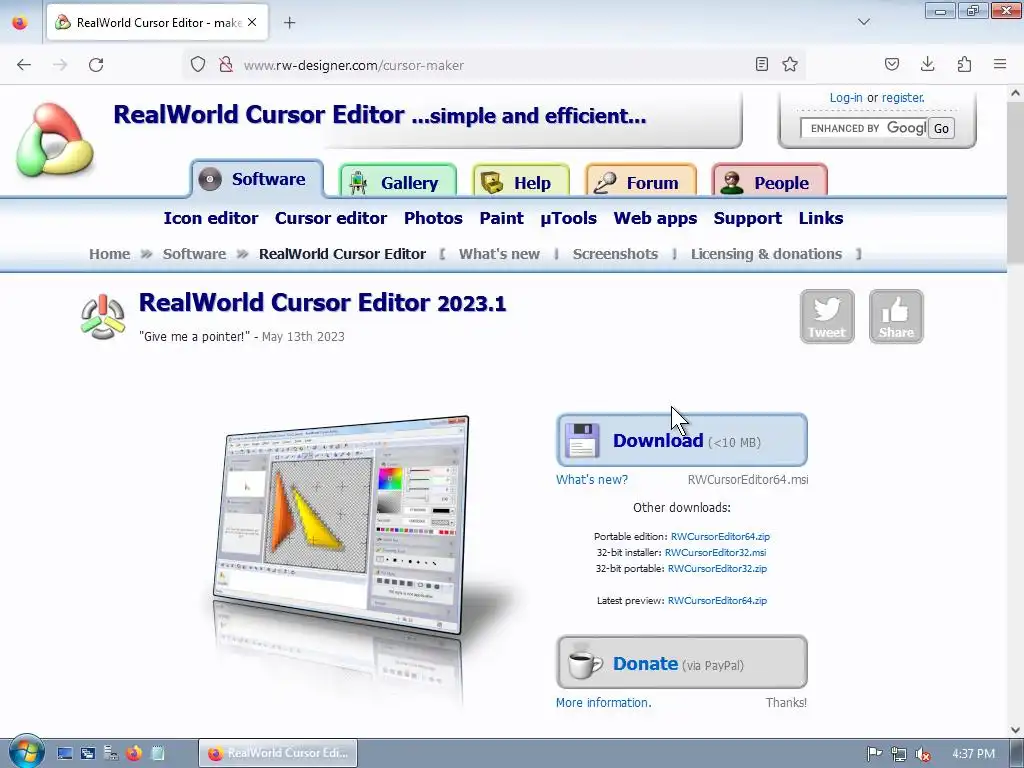Viewport: 1024px width, 768px height.
Task: Open the Support menu item
Action: (x=747, y=218)
